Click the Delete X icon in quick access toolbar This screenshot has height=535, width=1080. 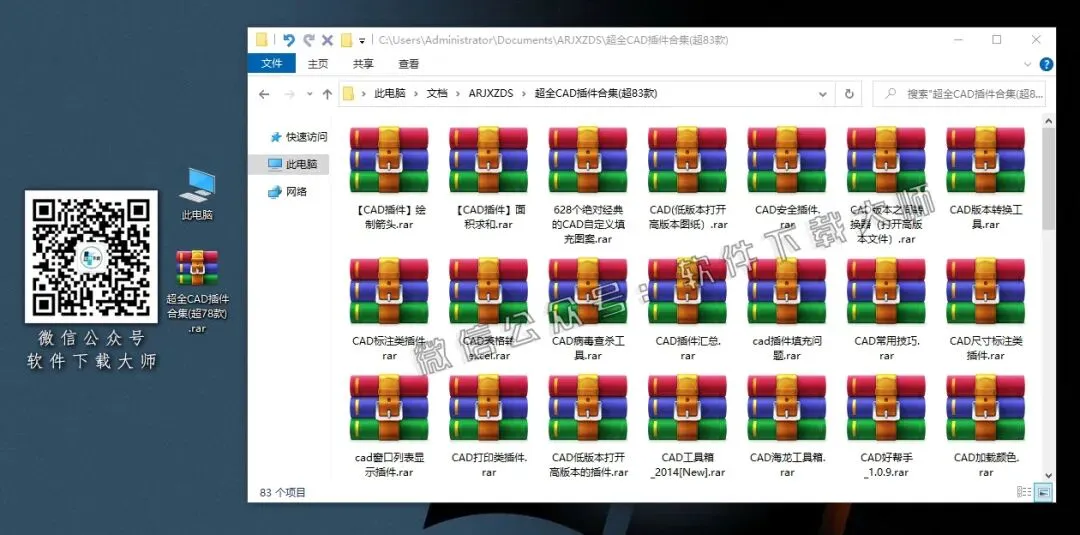(328, 40)
